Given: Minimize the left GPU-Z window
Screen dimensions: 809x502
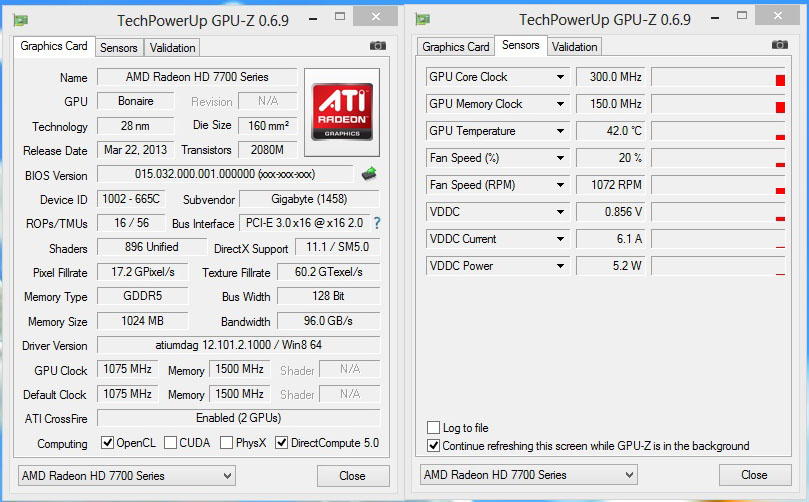Looking at the screenshot, I should click(x=313, y=19).
